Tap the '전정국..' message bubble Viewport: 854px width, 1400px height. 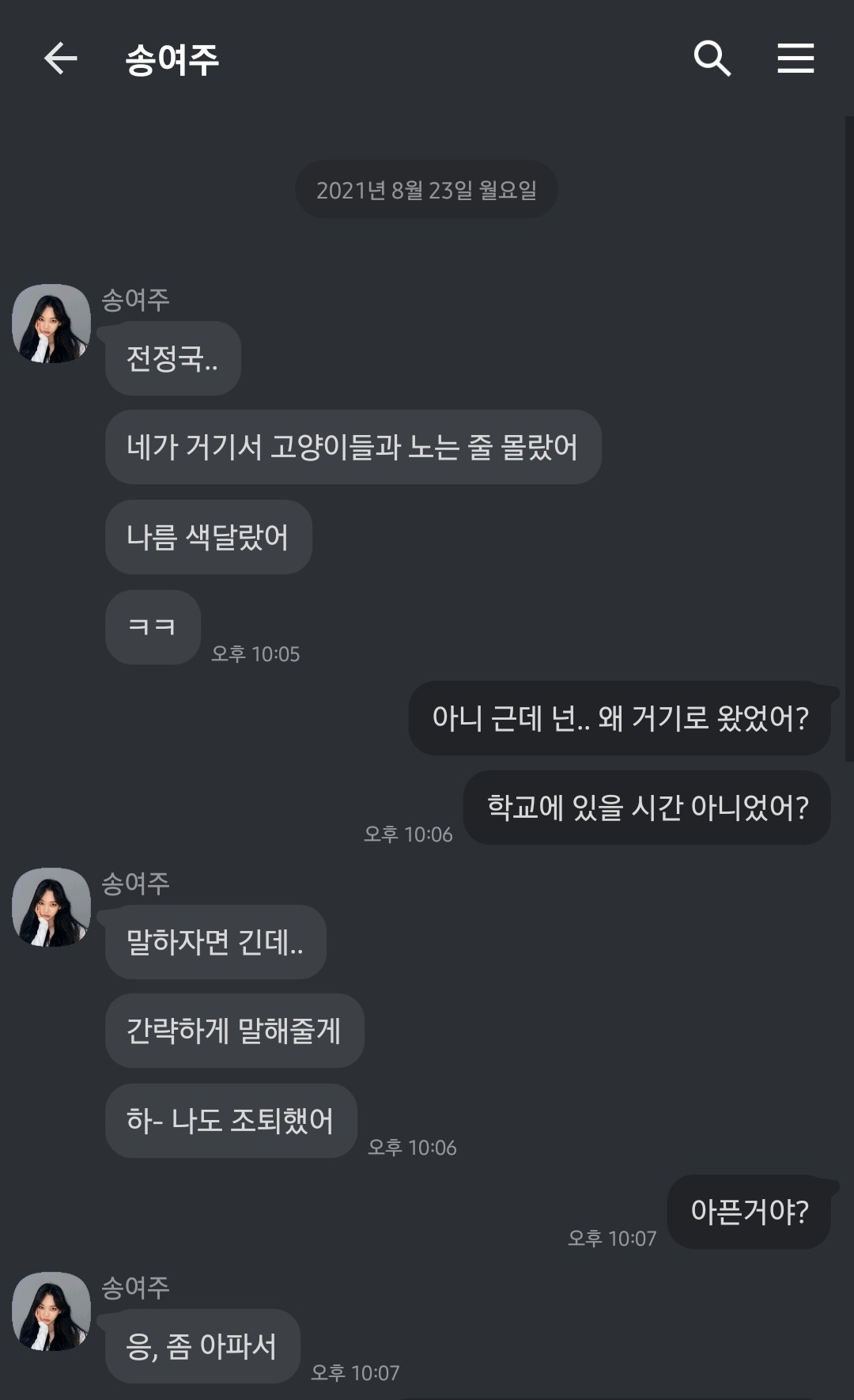[172, 358]
